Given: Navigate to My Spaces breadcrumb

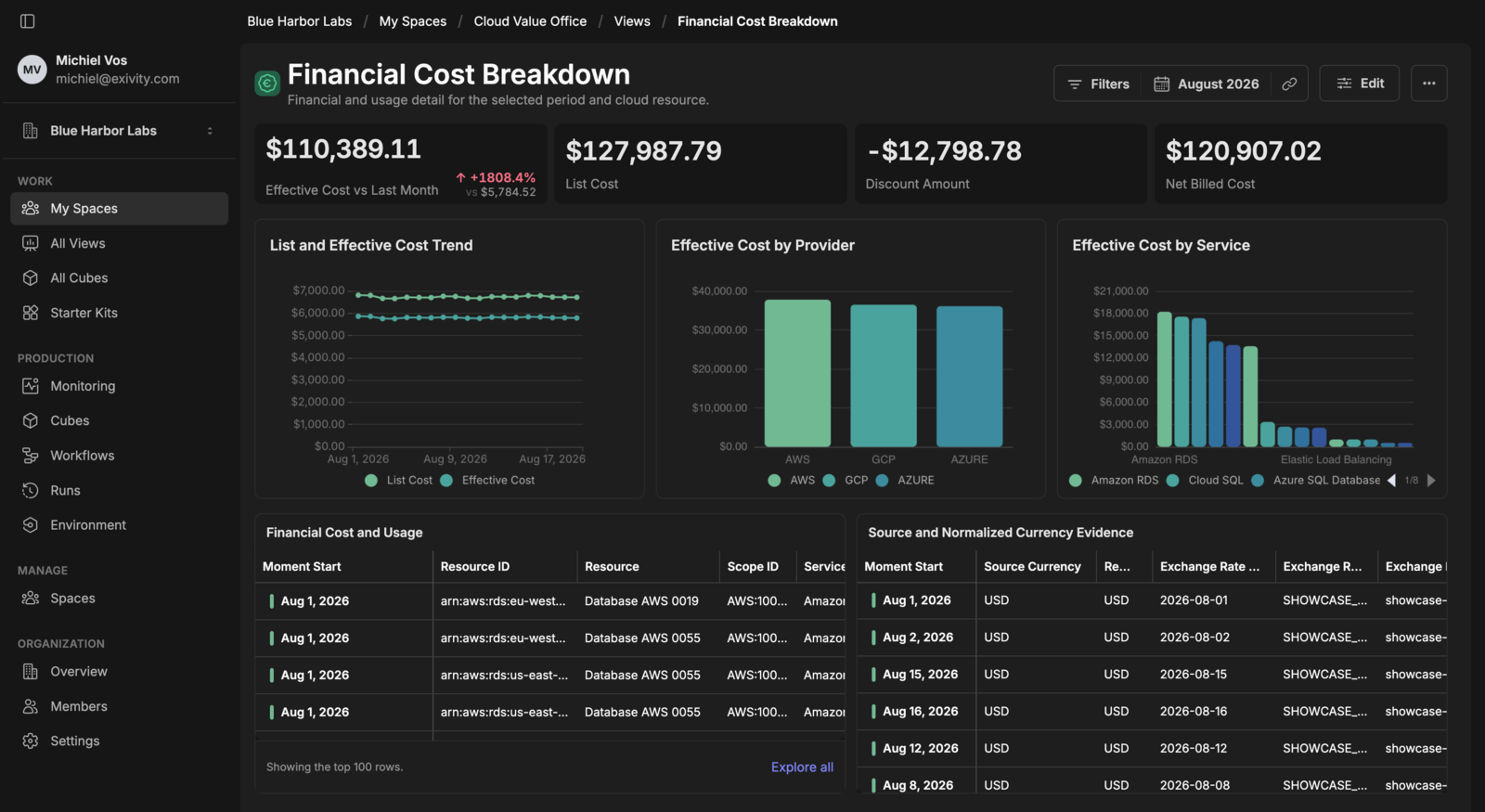Looking at the screenshot, I should [x=413, y=21].
